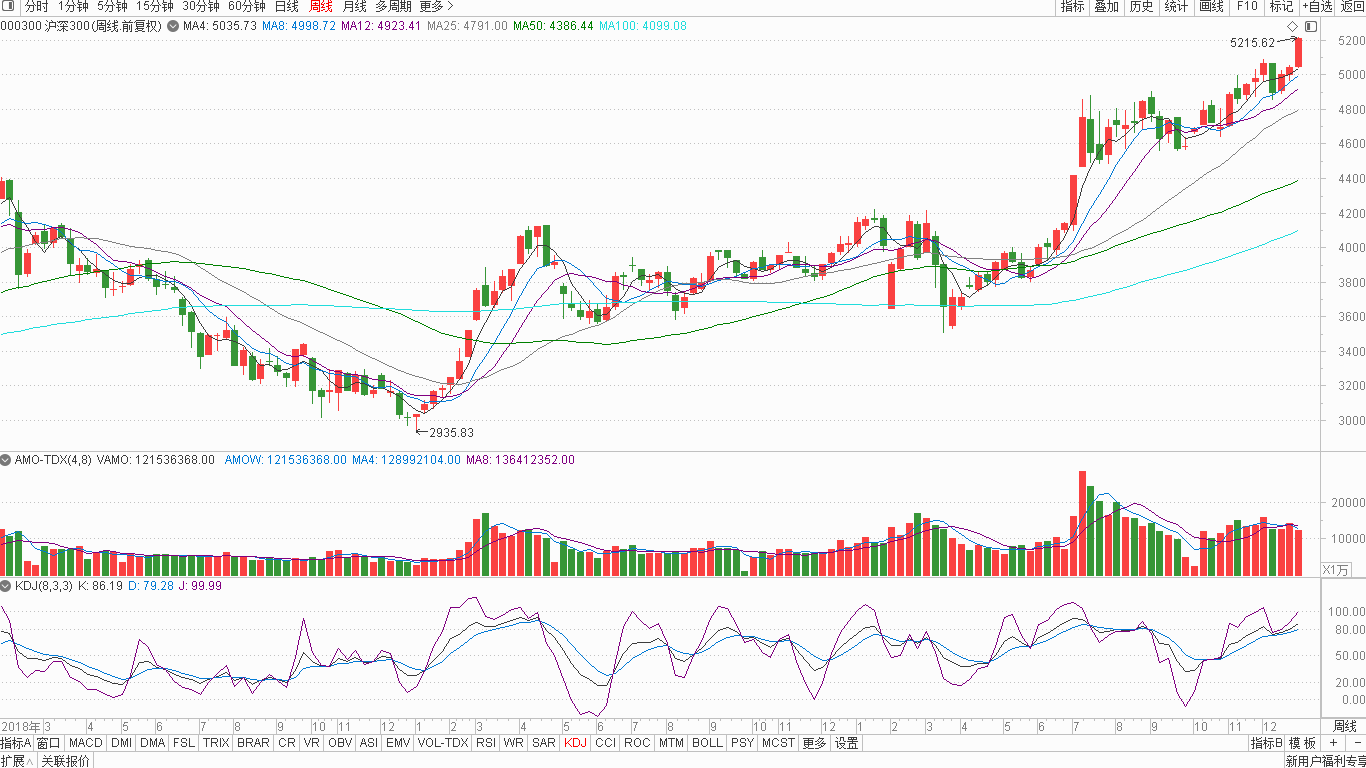Open the 统计 statistics button
1366x768 pixels.
click(1176, 6)
